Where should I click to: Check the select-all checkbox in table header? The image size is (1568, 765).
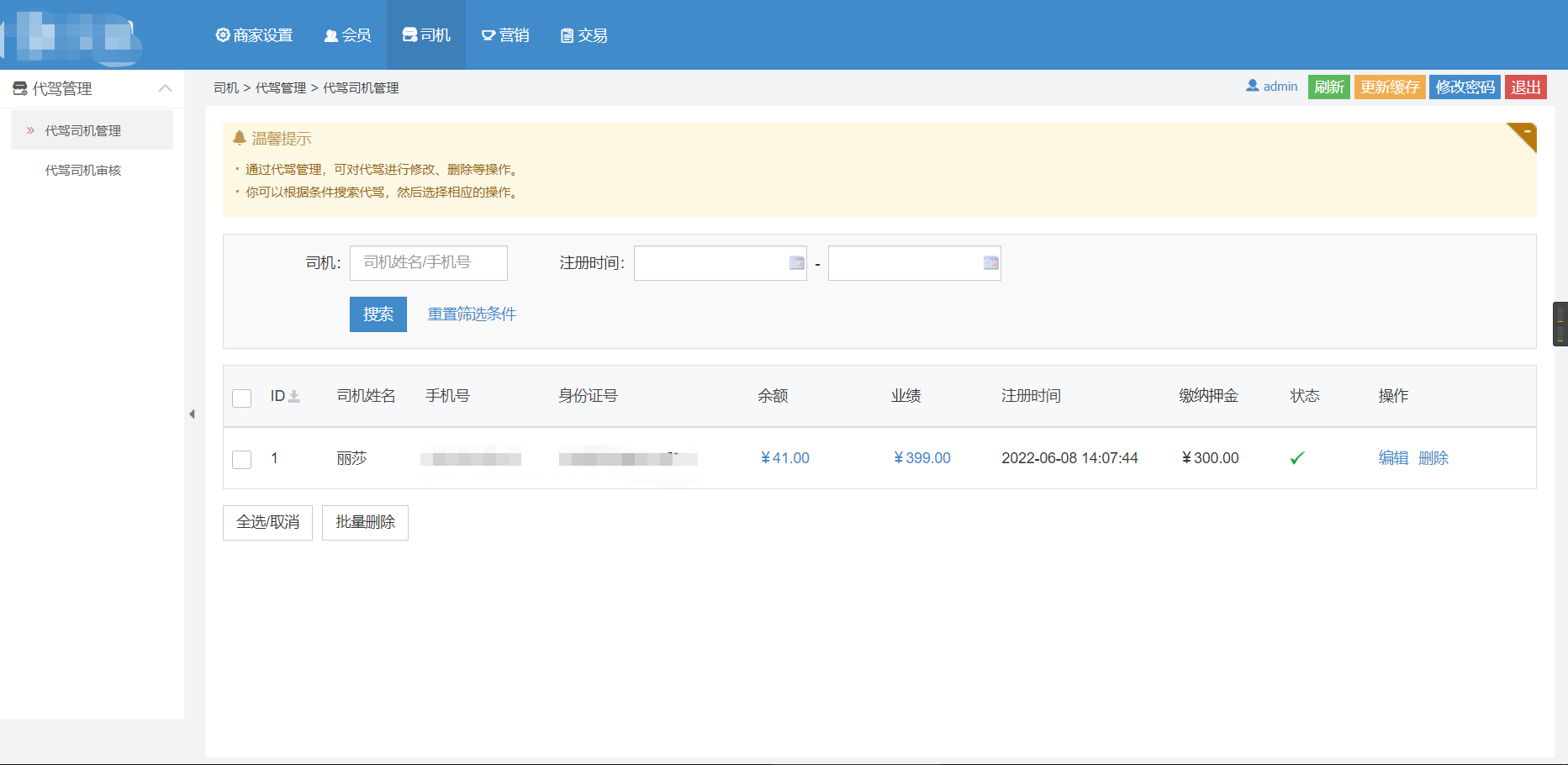coord(241,398)
